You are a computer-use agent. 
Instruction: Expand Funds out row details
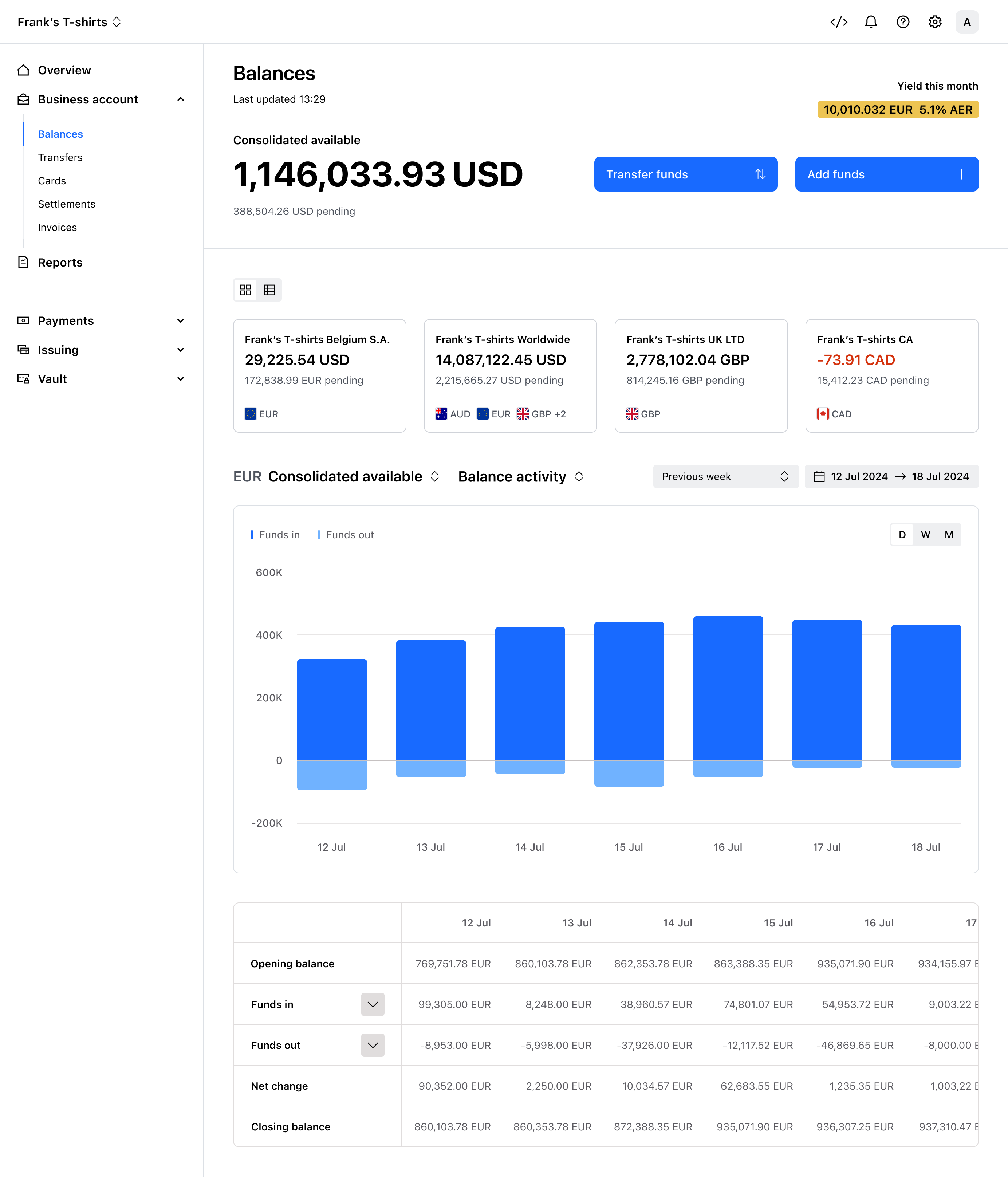pyautogui.click(x=373, y=1045)
